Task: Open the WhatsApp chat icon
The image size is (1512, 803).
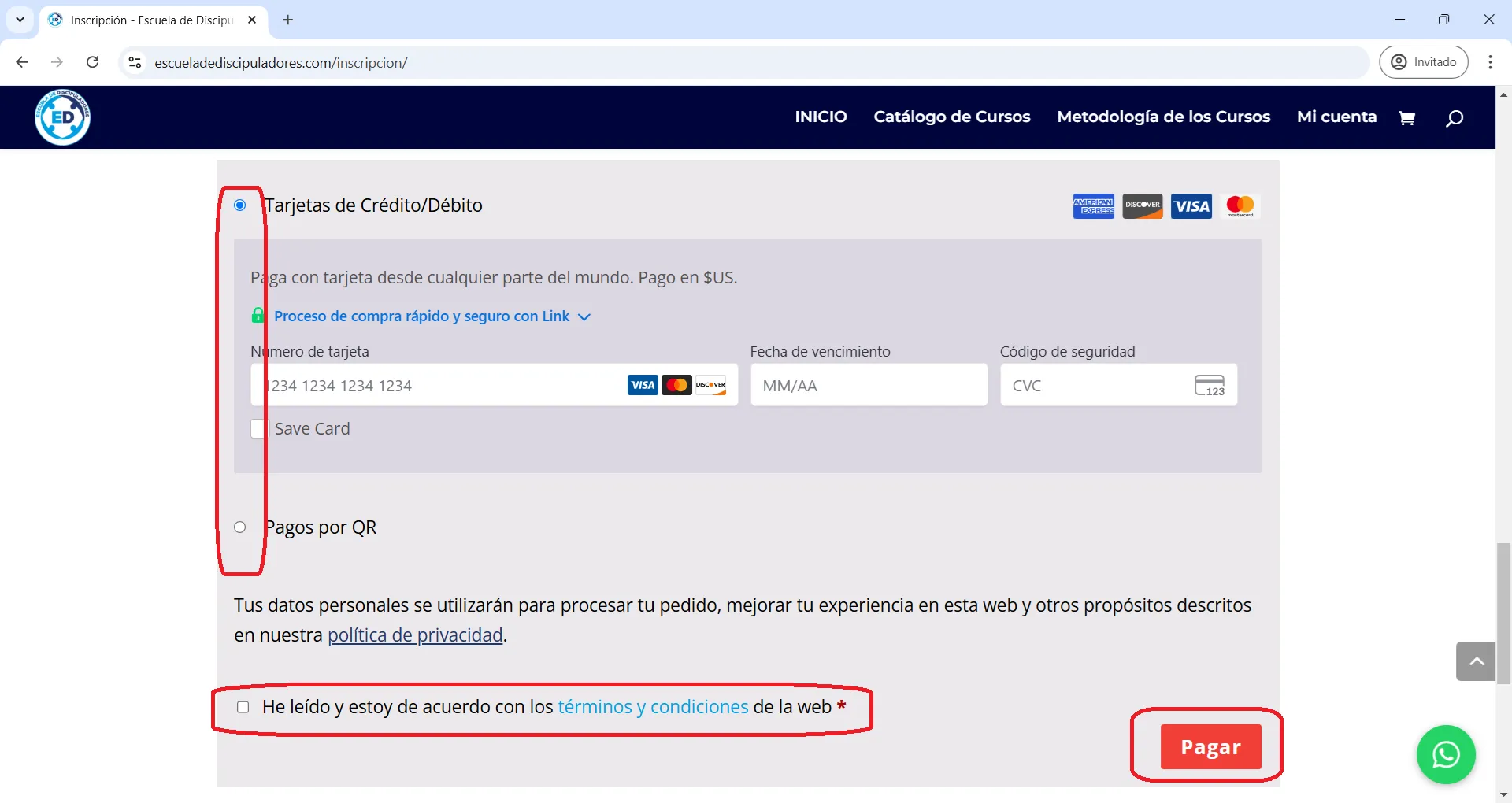Action: pos(1446,754)
